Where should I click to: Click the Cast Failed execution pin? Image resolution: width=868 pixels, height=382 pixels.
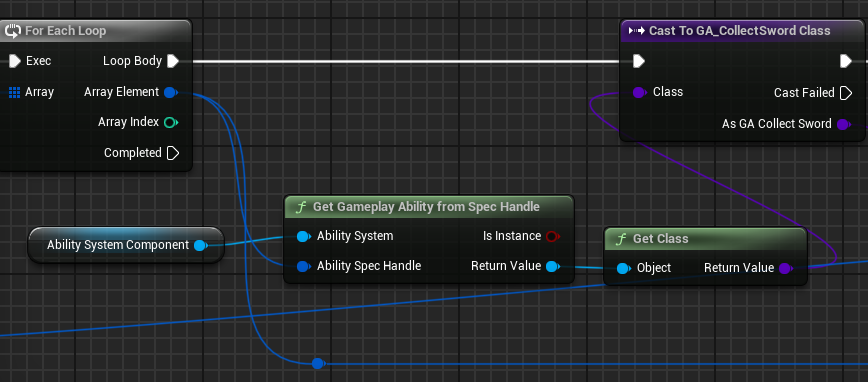coord(845,93)
